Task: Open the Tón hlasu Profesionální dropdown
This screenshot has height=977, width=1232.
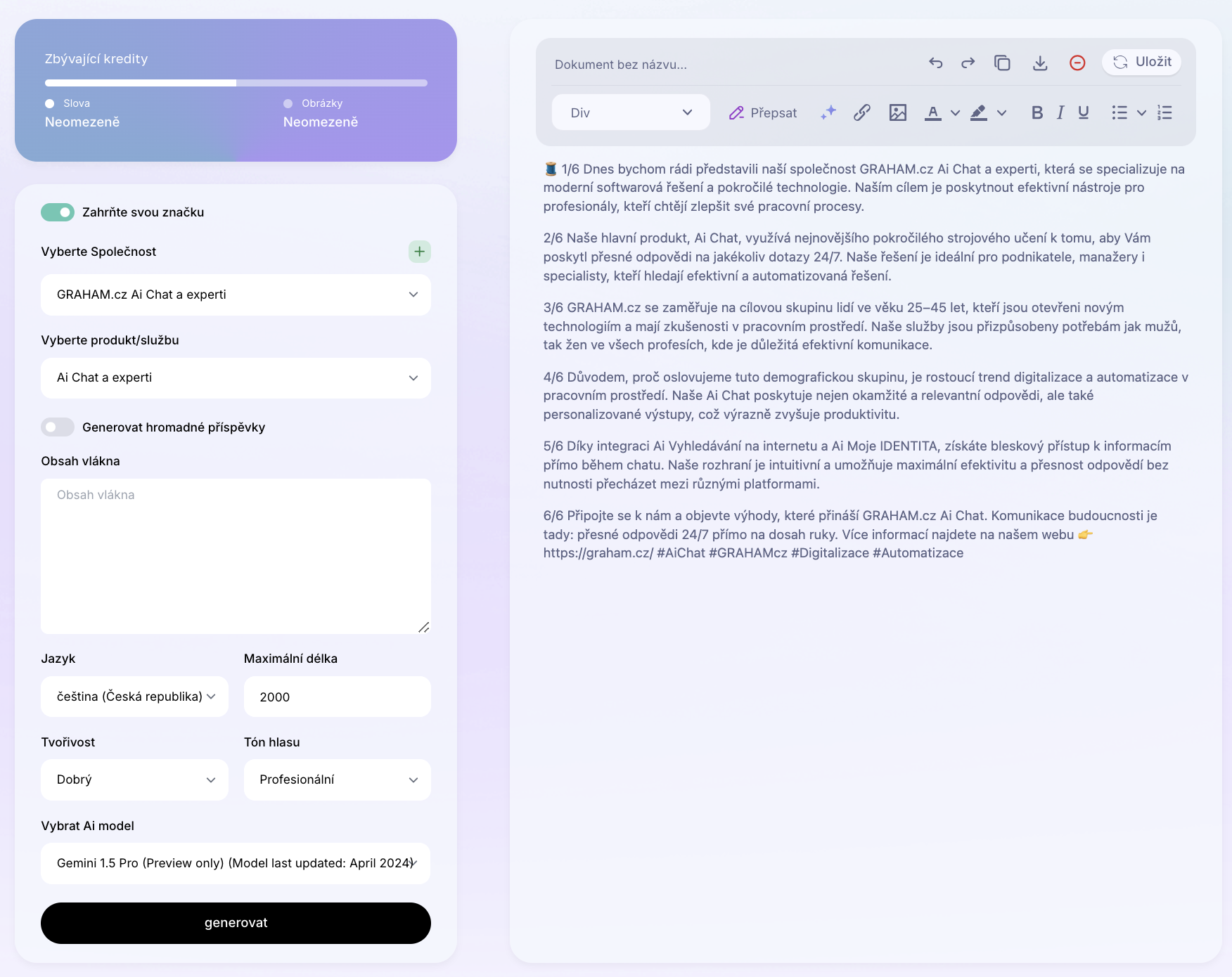Action: tap(338, 779)
